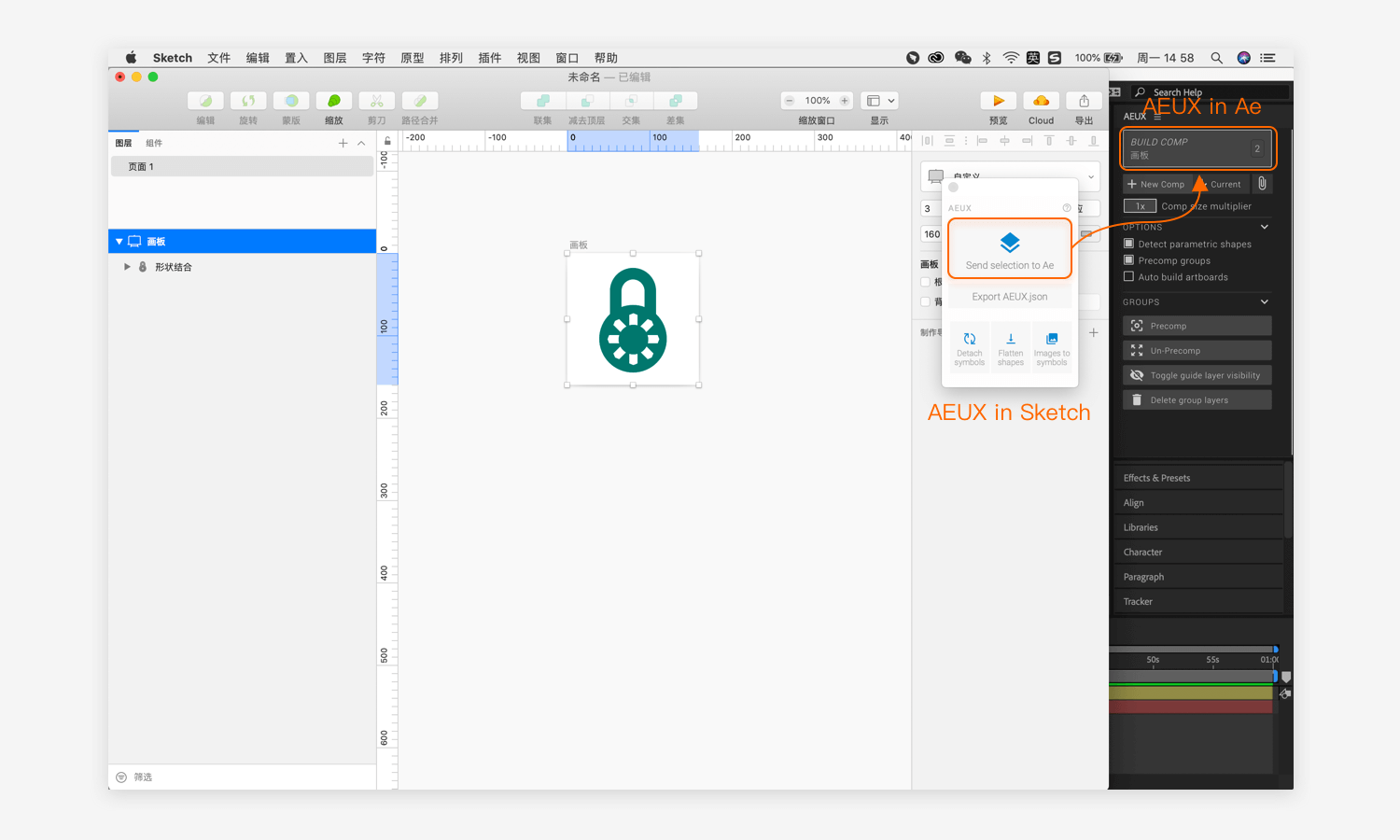Zoom out with the minus button

[790, 101]
